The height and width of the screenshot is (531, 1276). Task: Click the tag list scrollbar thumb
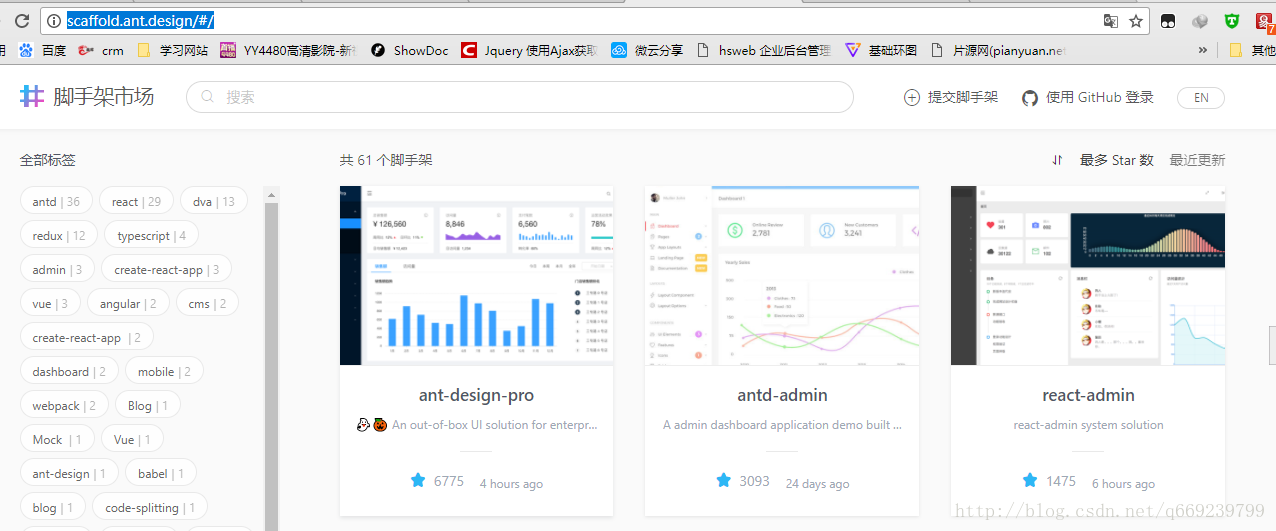pos(271,366)
